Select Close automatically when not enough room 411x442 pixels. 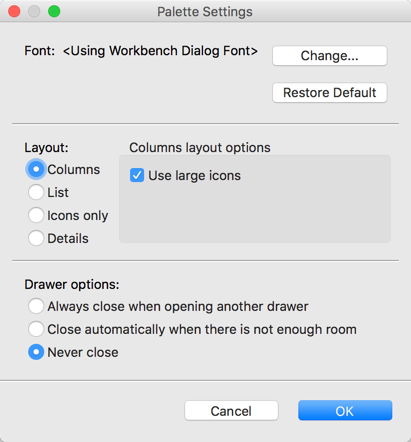pos(36,329)
